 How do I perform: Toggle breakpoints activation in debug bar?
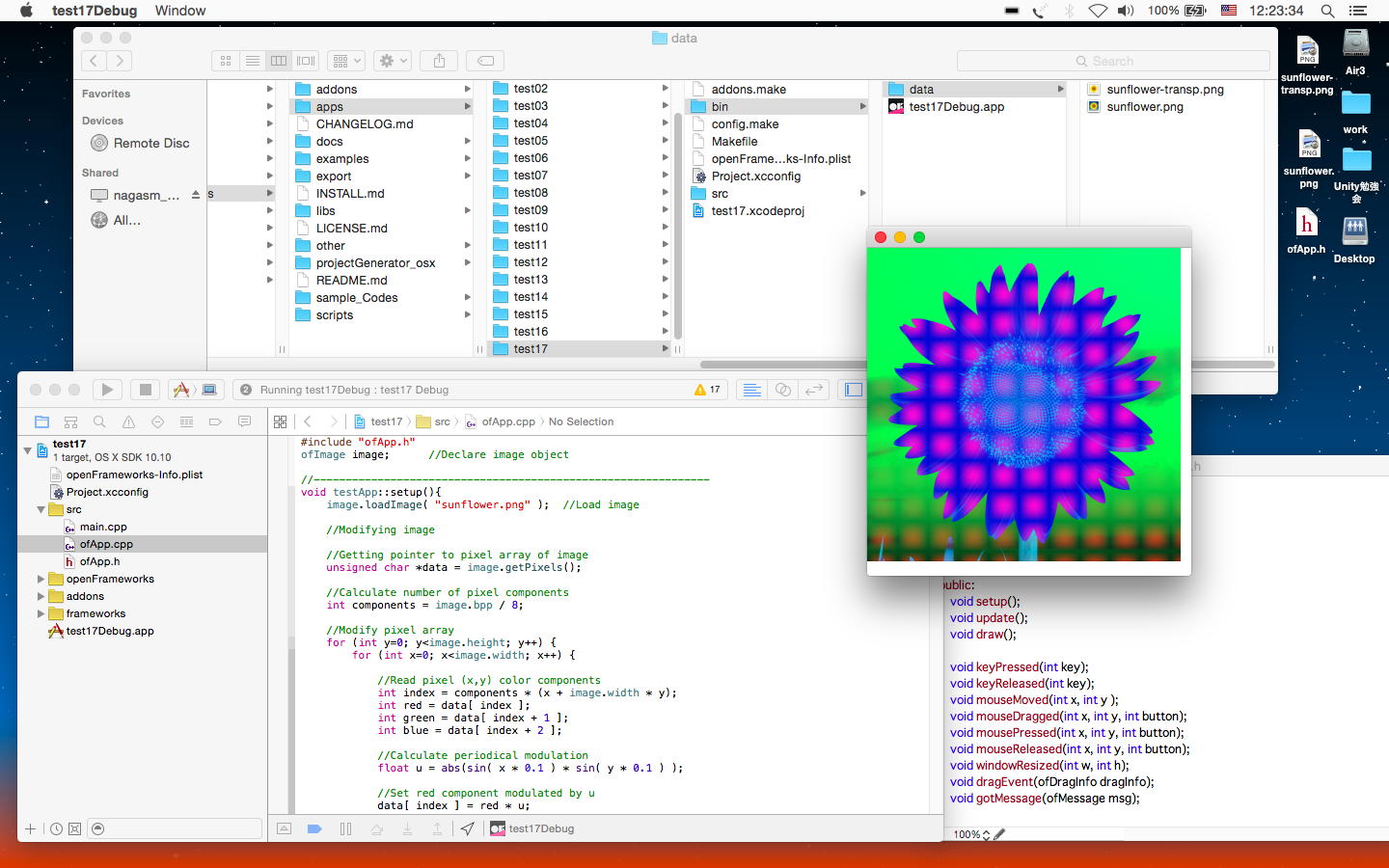314,828
